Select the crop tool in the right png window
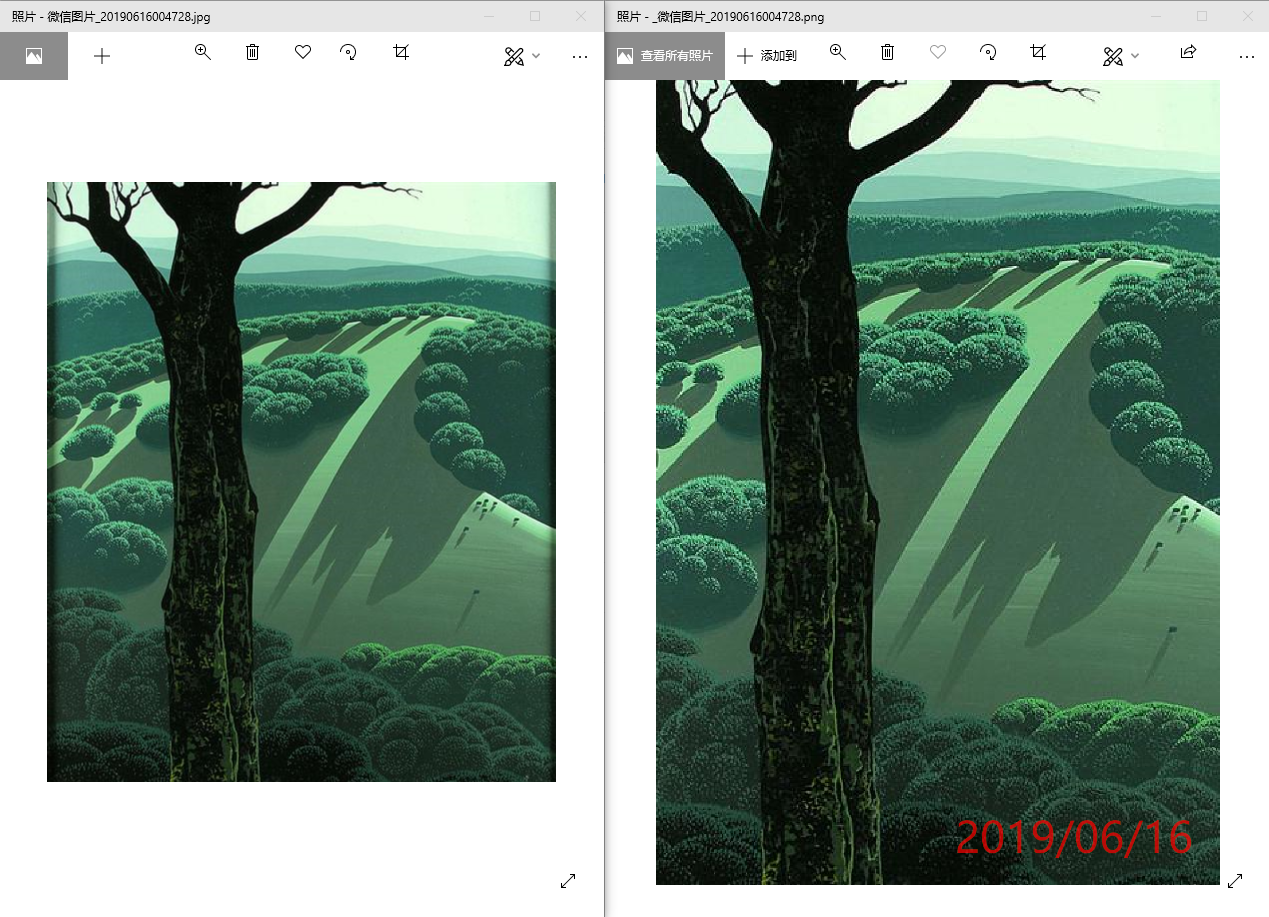 pyautogui.click(x=1039, y=52)
